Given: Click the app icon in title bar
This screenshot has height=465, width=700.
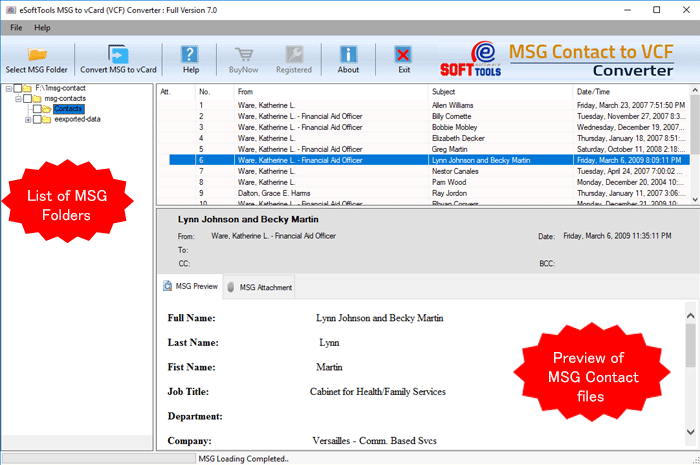Looking at the screenshot, I should pos(11,10).
